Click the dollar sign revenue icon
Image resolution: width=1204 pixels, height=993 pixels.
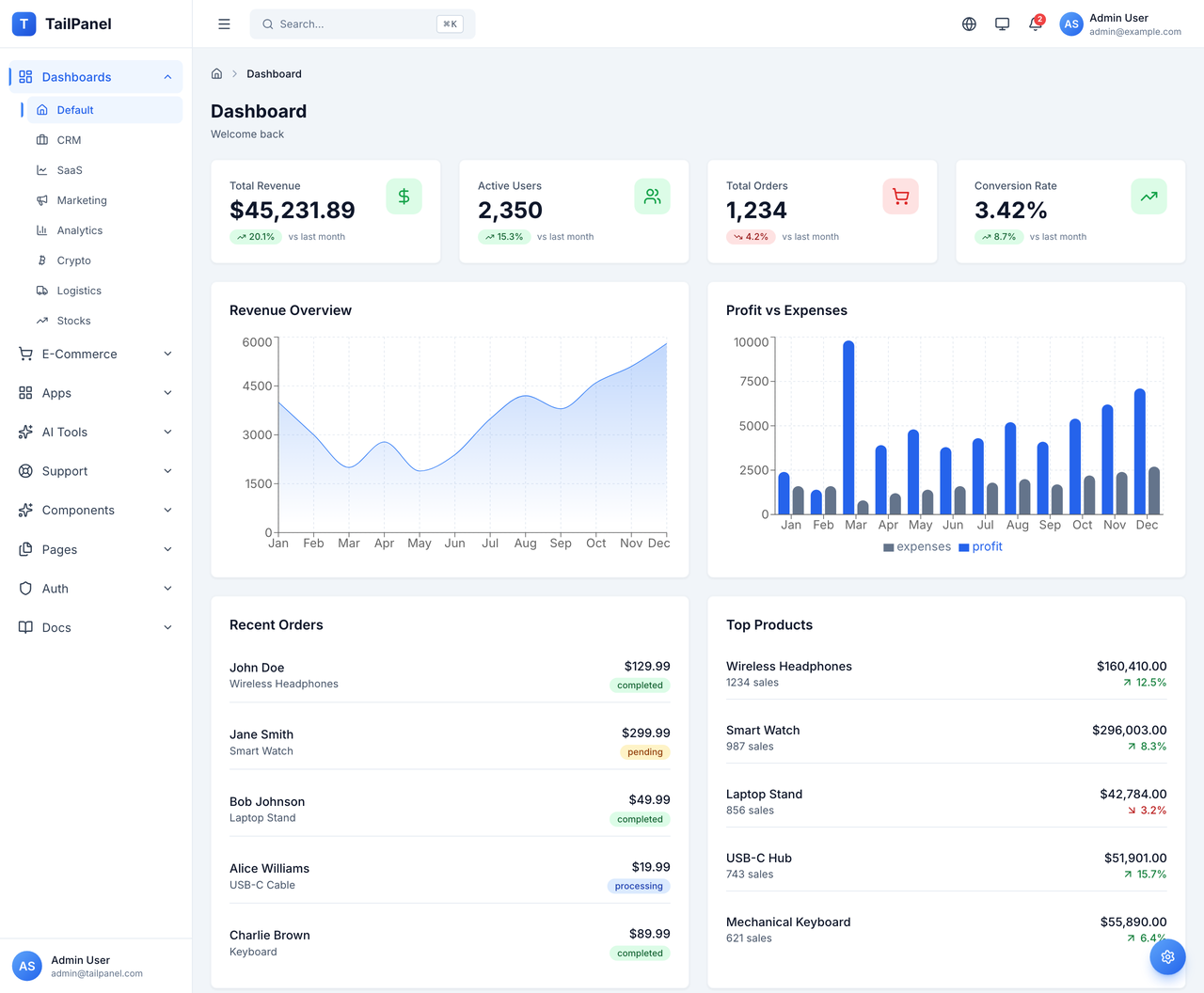(x=404, y=197)
